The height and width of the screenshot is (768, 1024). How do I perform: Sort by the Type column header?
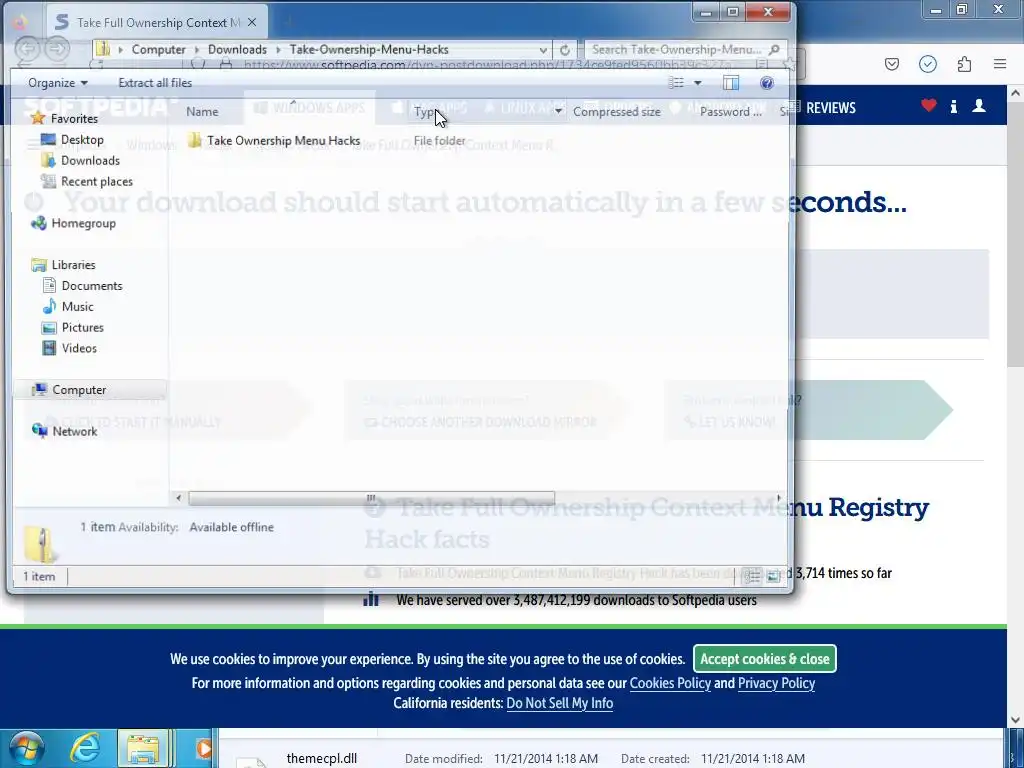tap(424, 112)
